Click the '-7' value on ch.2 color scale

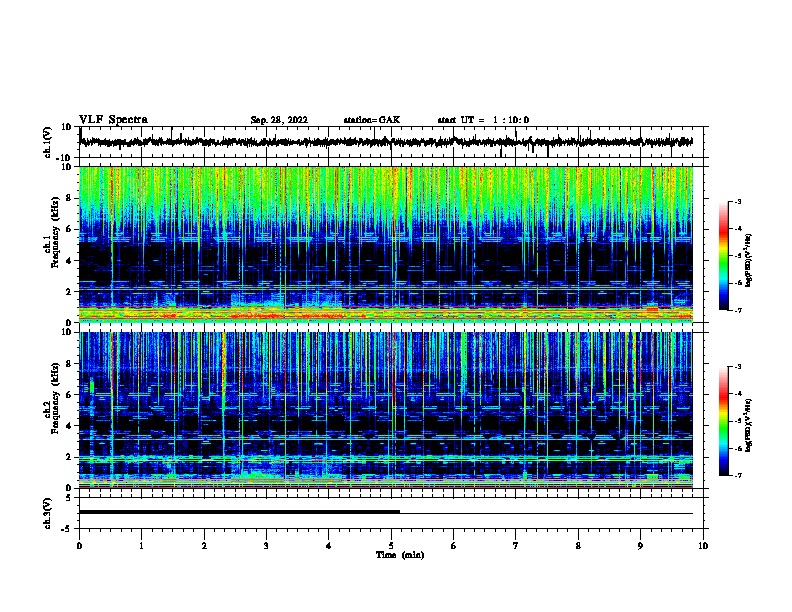(x=737, y=475)
